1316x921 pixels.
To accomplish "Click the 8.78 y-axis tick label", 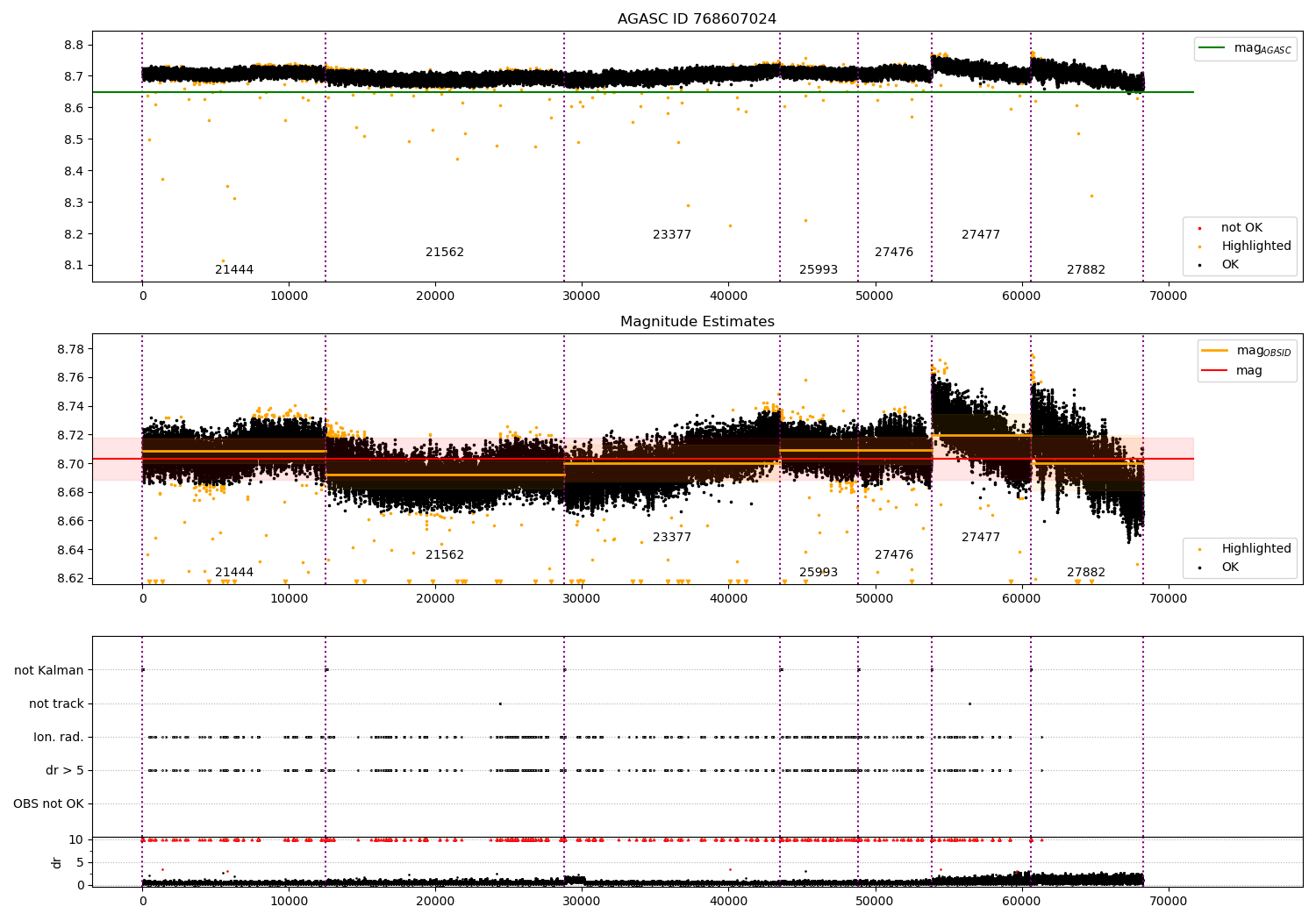I will [70, 350].
